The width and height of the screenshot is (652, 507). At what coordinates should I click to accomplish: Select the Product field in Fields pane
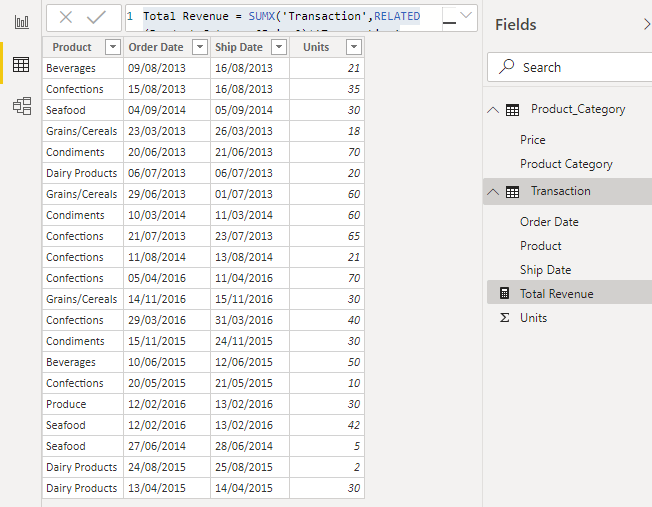pyautogui.click(x=541, y=246)
